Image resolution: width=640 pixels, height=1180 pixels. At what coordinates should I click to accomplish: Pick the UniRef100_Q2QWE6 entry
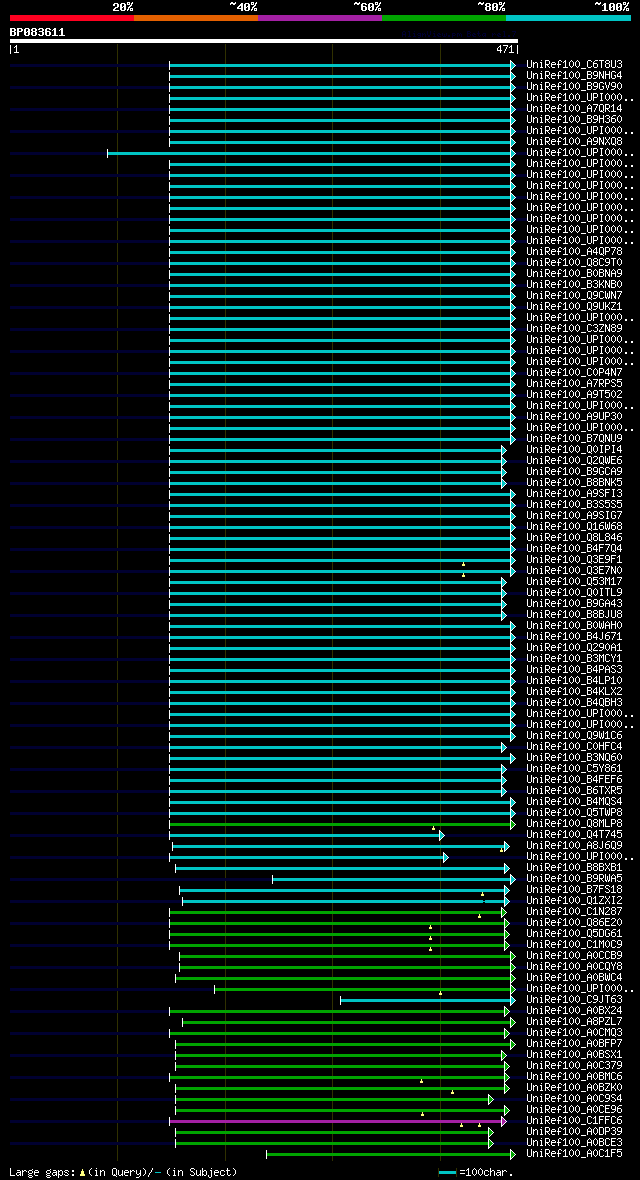(x=574, y=461)
